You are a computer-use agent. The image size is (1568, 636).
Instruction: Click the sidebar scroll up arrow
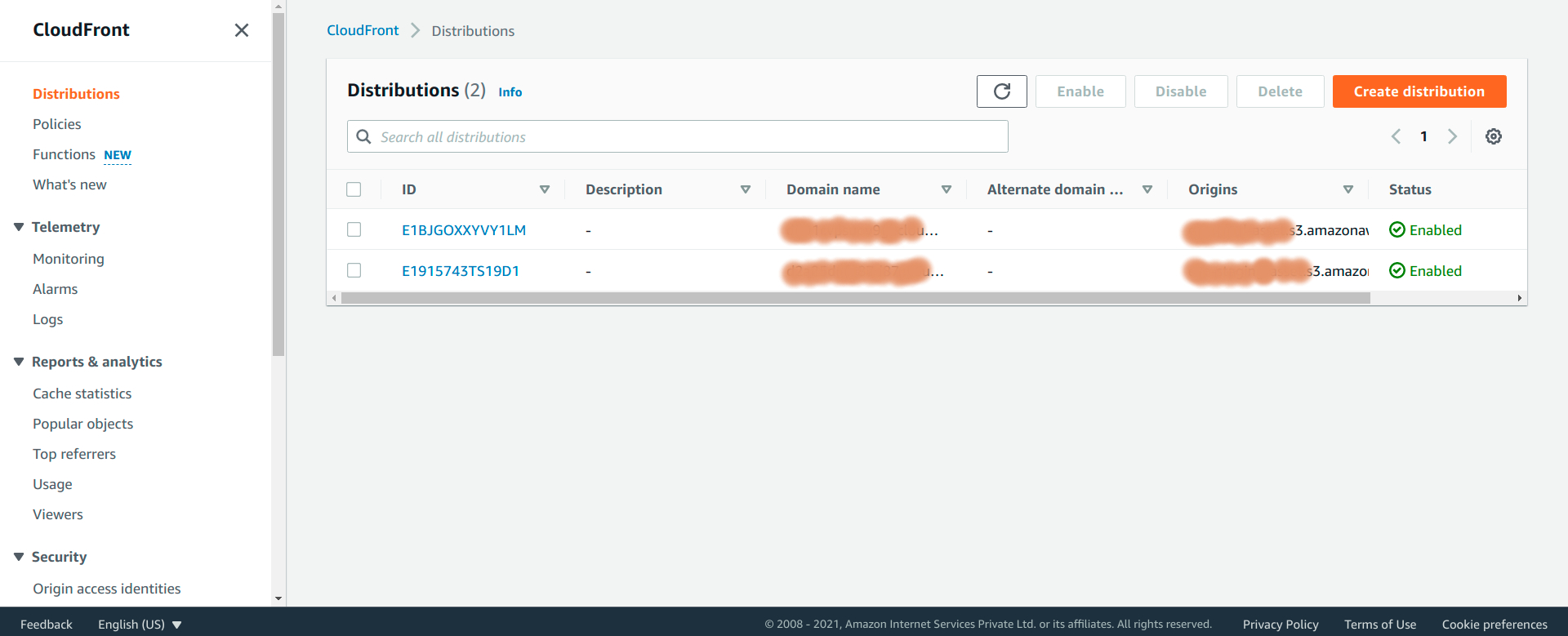click(278, 6)
